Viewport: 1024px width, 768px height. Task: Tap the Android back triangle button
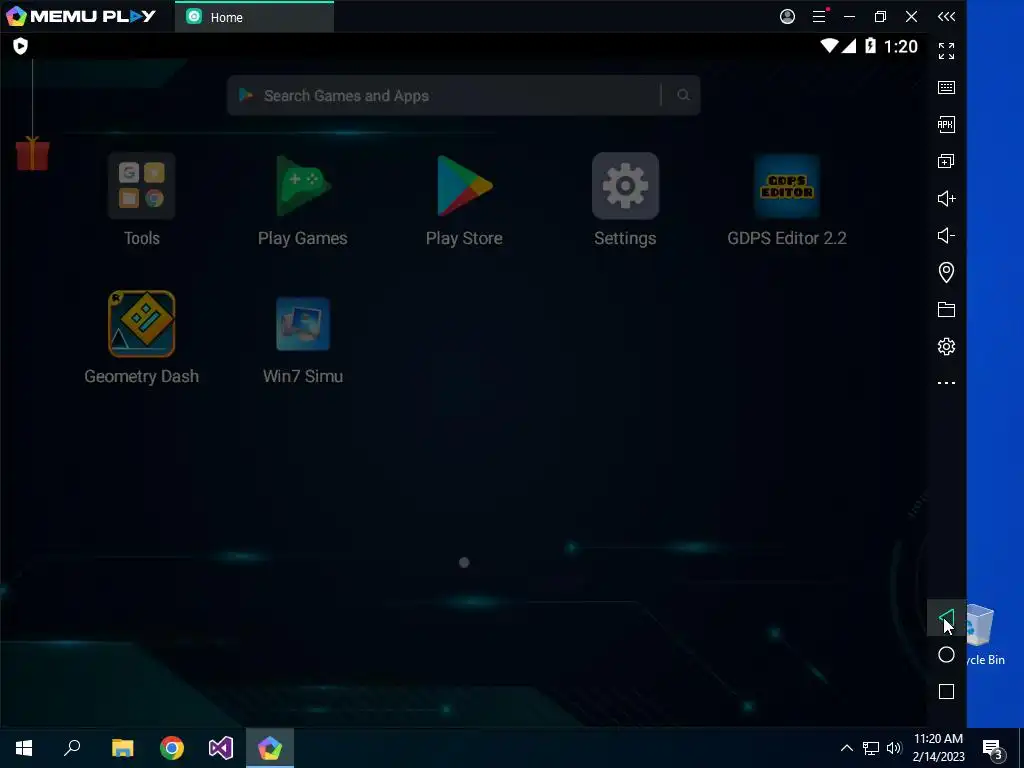pos(946,618)
